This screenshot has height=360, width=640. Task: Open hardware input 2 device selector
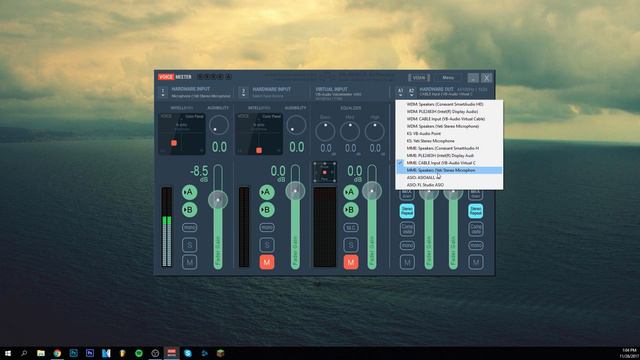pyautogui.click(x=244, y=92)
